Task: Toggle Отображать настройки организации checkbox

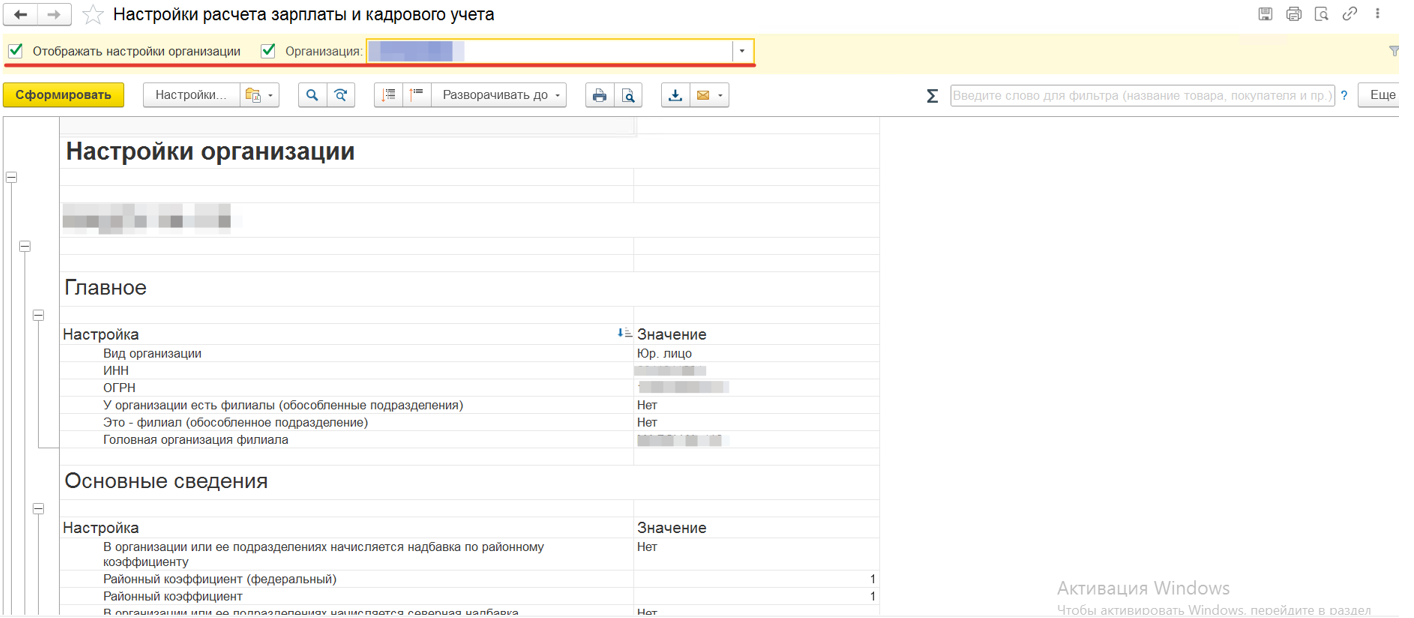Action: click(x=16, y=51)
